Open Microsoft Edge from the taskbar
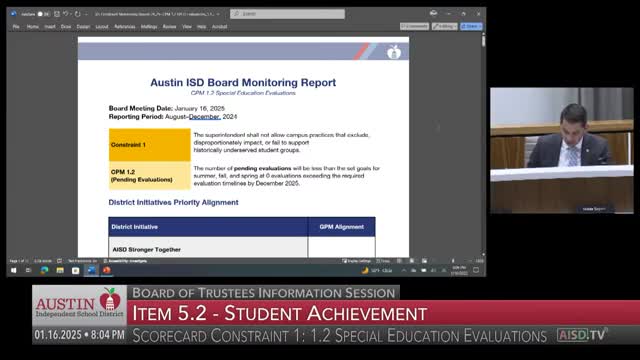Image resolution: width=640 pixels, height=360 pixels. 44,270
